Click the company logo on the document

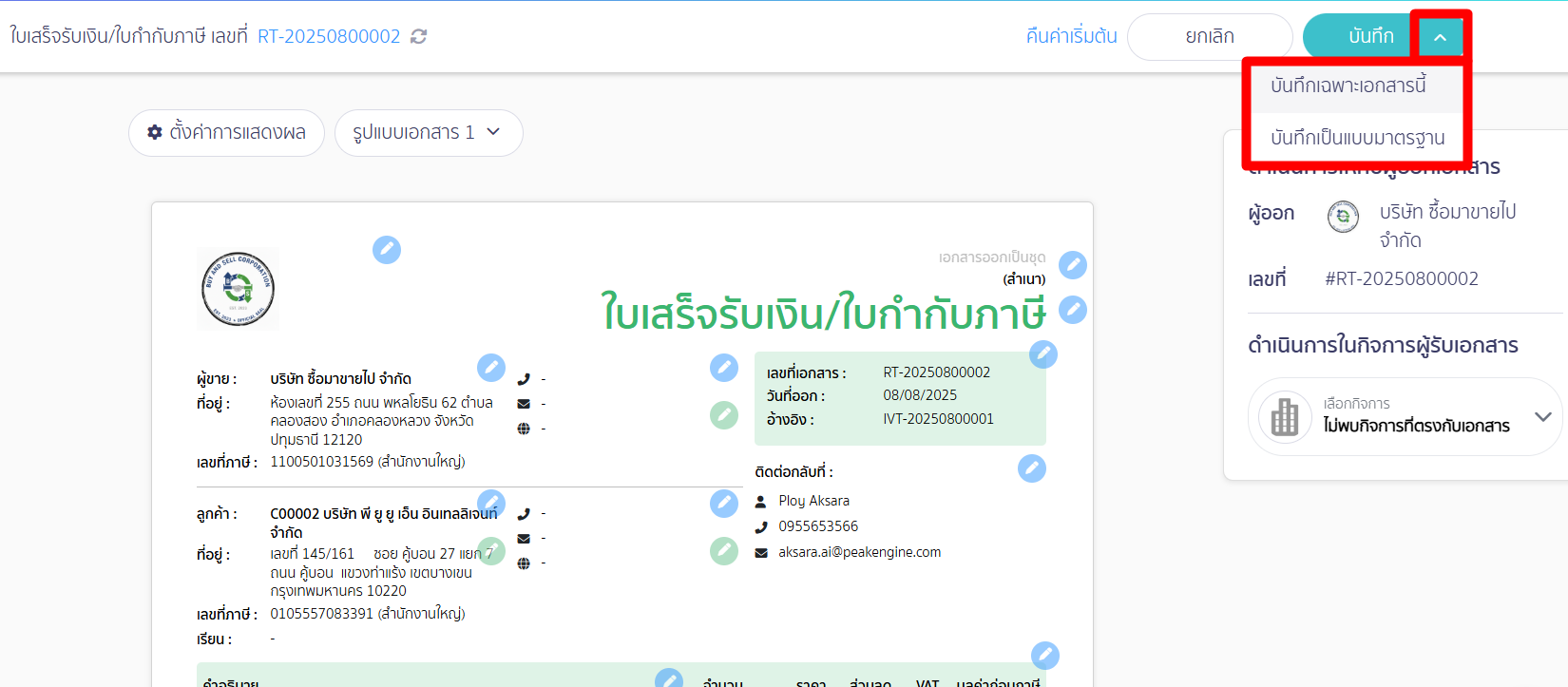[x=238, y=289]
